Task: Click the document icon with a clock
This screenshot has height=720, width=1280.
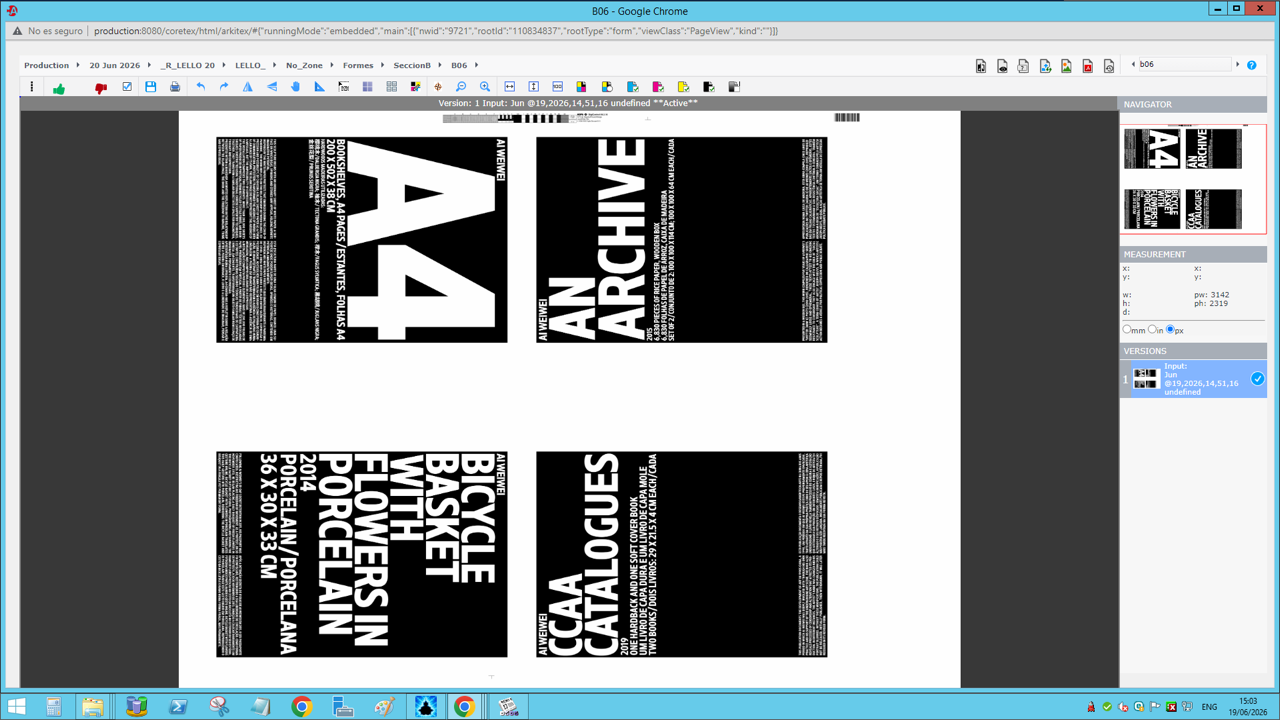Action: click(x=1109, y=66)
